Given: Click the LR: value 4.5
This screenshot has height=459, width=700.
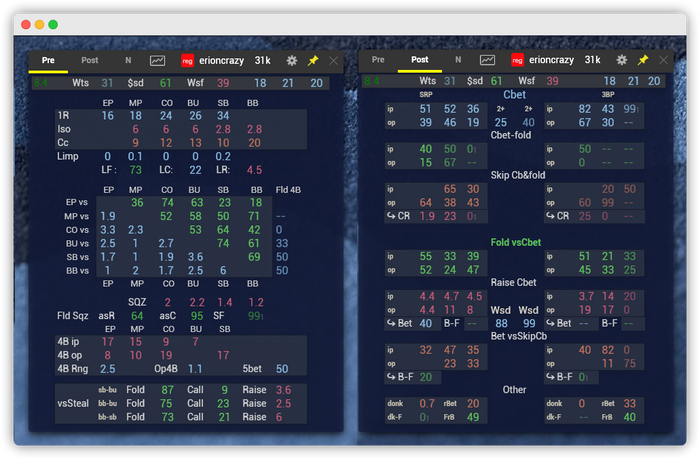Looking at the screenshot, I should click(x=254, y=170).
